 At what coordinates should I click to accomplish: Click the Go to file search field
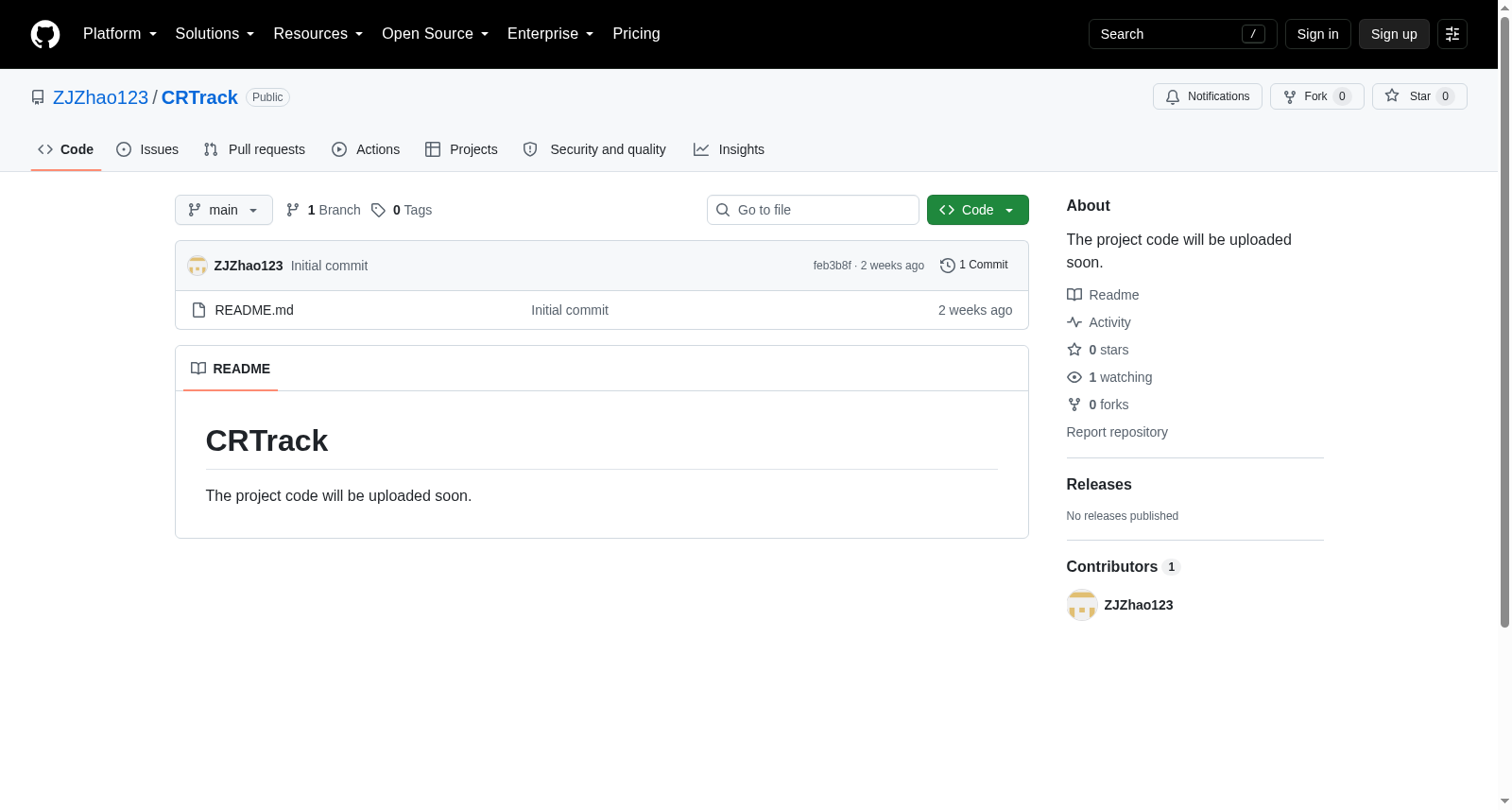point(813,210)
